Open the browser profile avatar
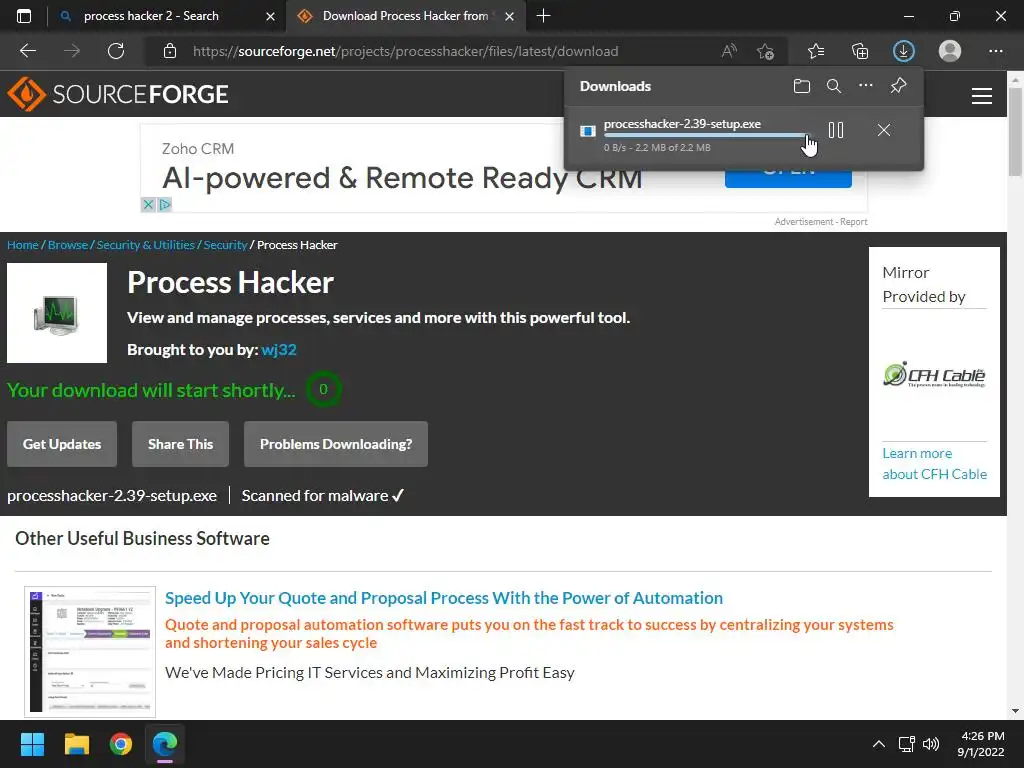The image size is (1024, 768). (x=950, y=51)
